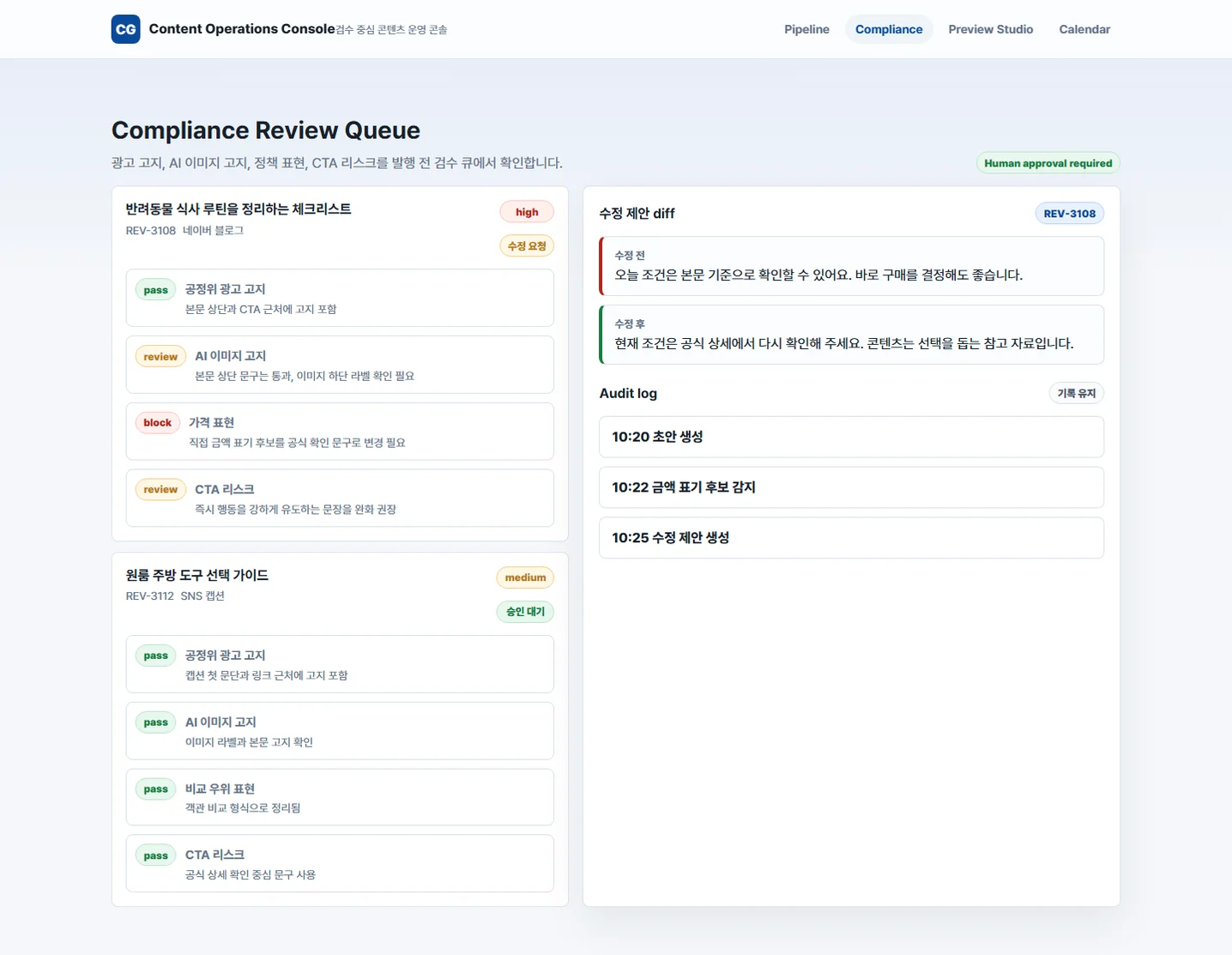
Task: Open the Pipeline tab
Action: point(806,29)
